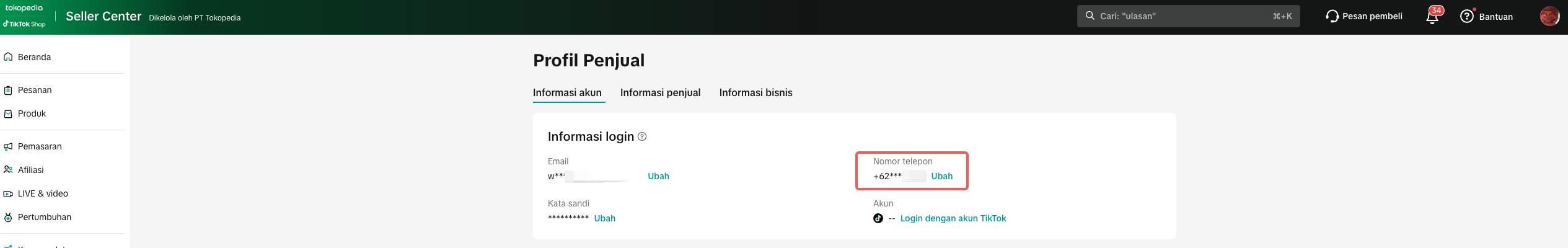Click Ubah next to the email

click(x=658, y=176)
